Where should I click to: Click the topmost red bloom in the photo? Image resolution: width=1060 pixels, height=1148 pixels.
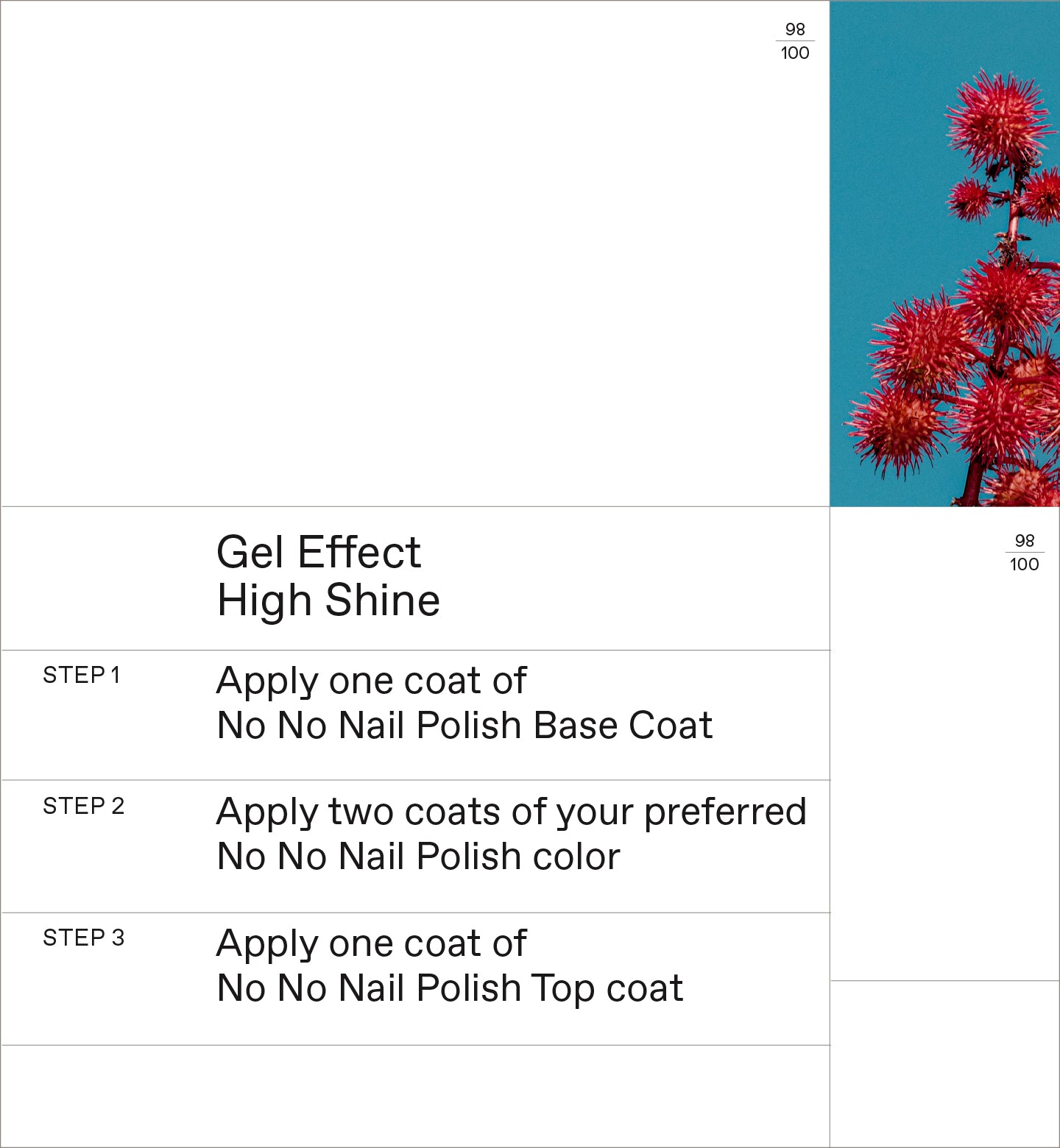coord(998,118)
